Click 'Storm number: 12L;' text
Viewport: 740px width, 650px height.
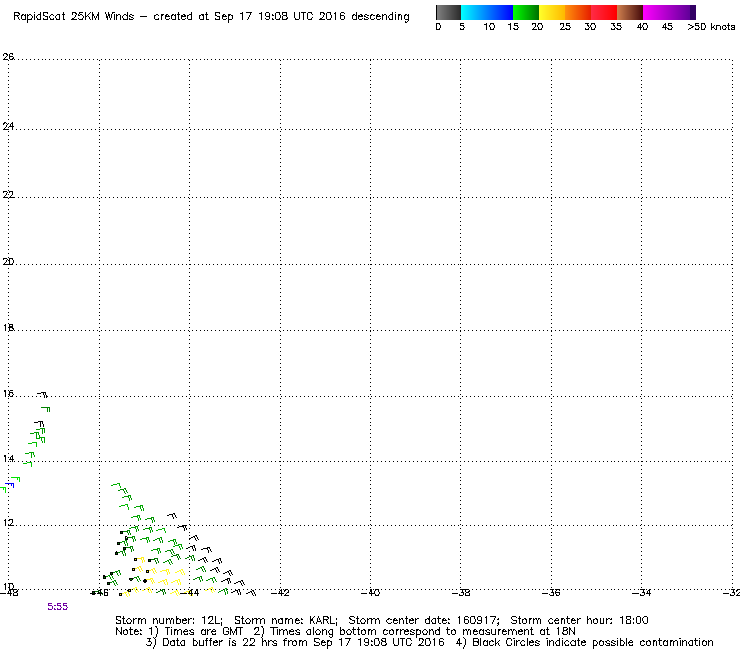point(168,620)
